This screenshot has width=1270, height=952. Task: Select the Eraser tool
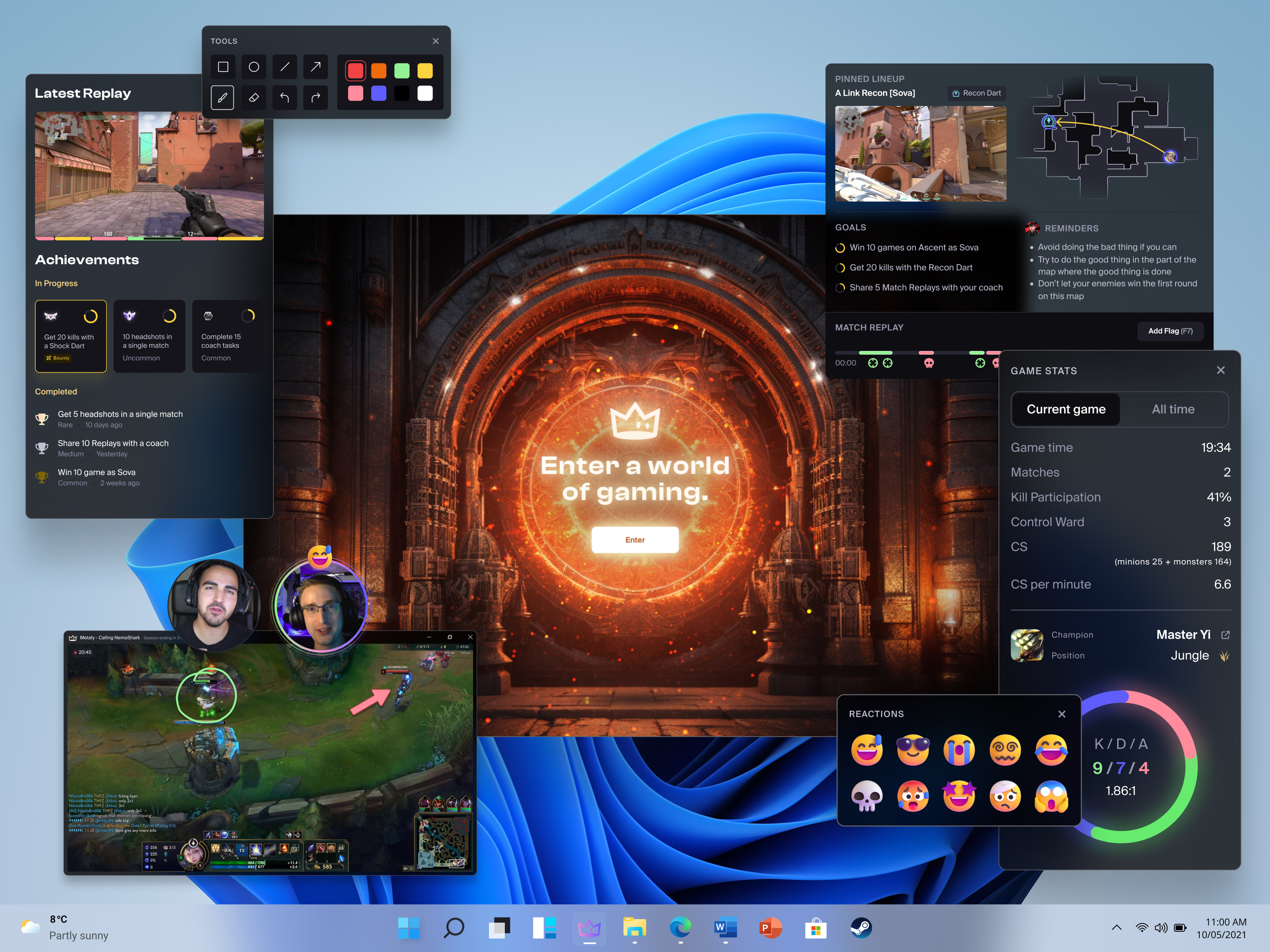254,98
